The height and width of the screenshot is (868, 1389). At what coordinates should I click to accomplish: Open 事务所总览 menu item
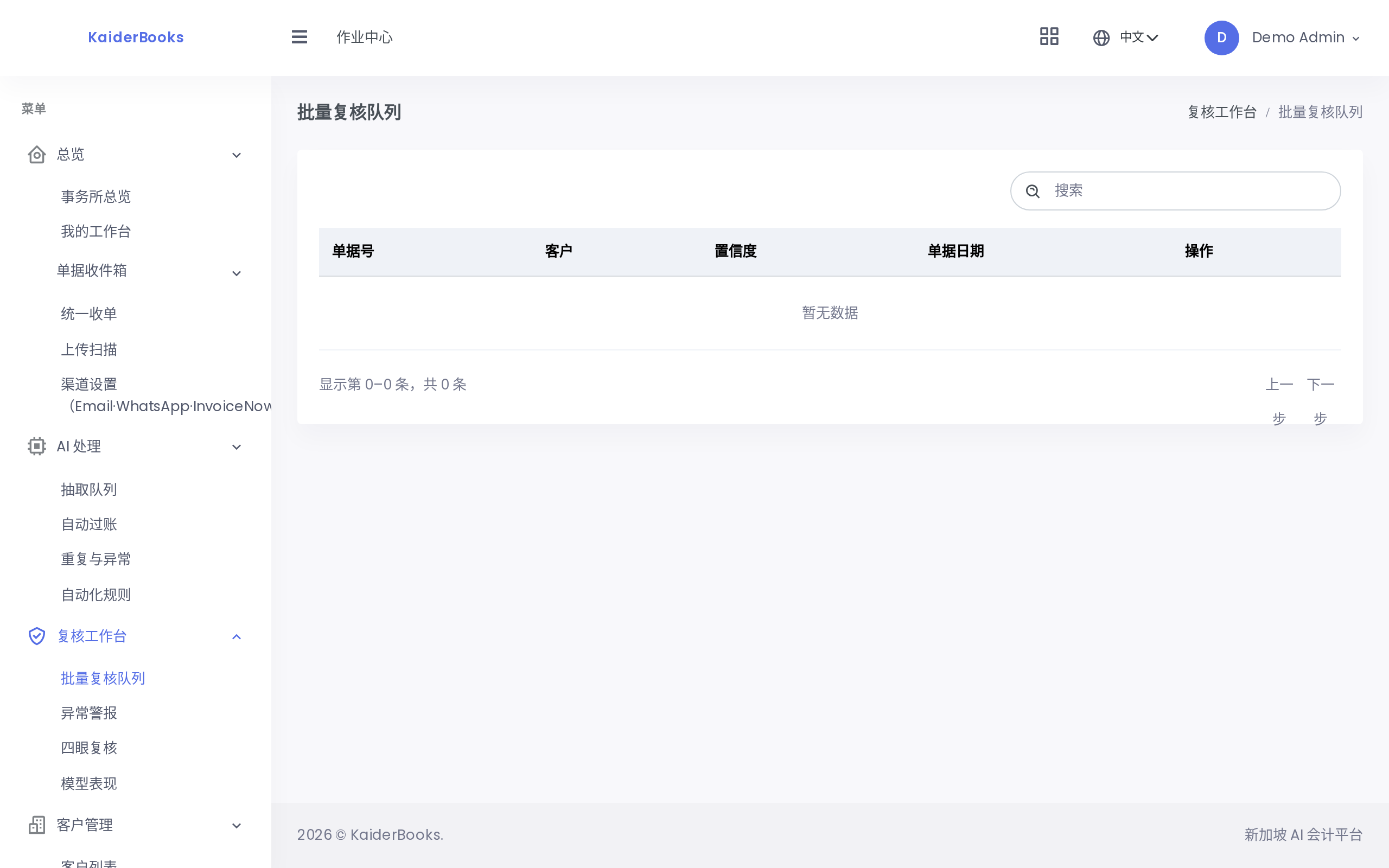96,196
